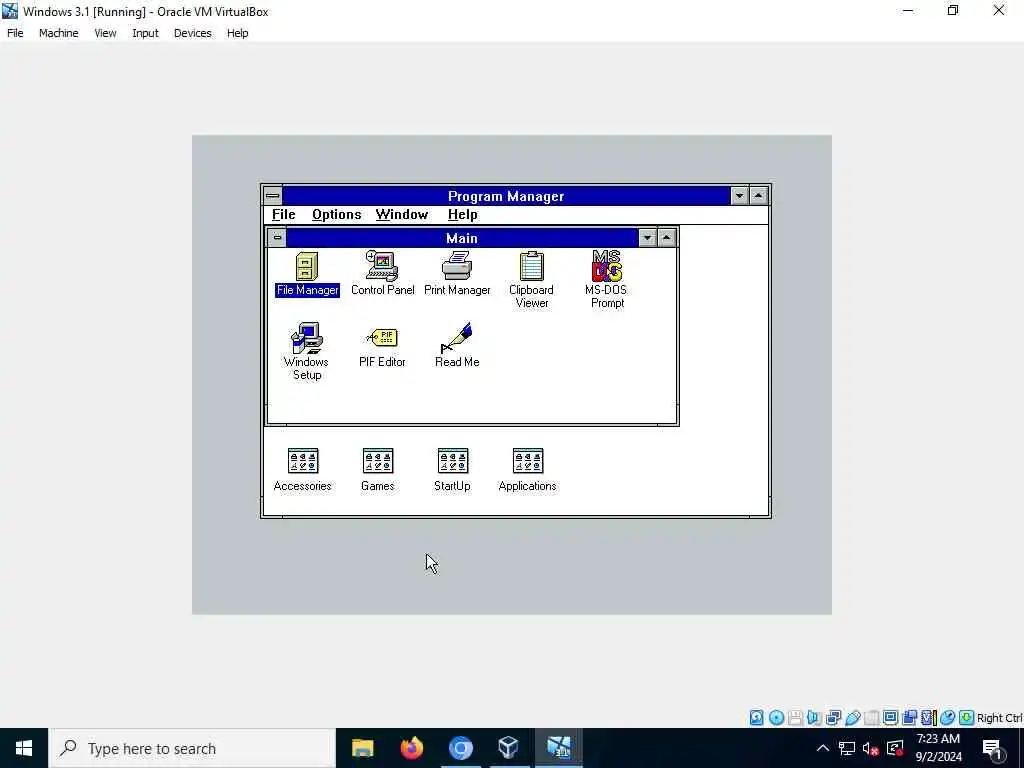This screenshot has height=768, width=1024.
Task: Click VirtualBox optical disc status icon
Action: tap(776, 718)
